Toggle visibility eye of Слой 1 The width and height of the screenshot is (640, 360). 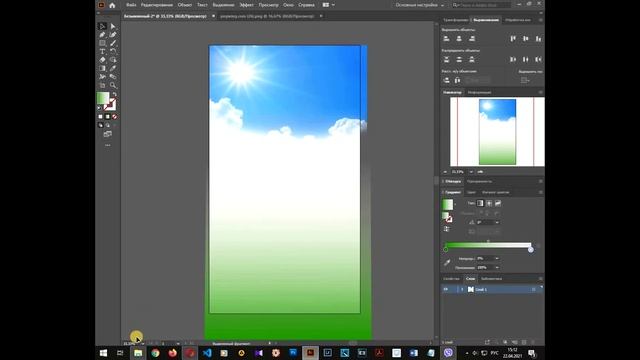point(446,289)
